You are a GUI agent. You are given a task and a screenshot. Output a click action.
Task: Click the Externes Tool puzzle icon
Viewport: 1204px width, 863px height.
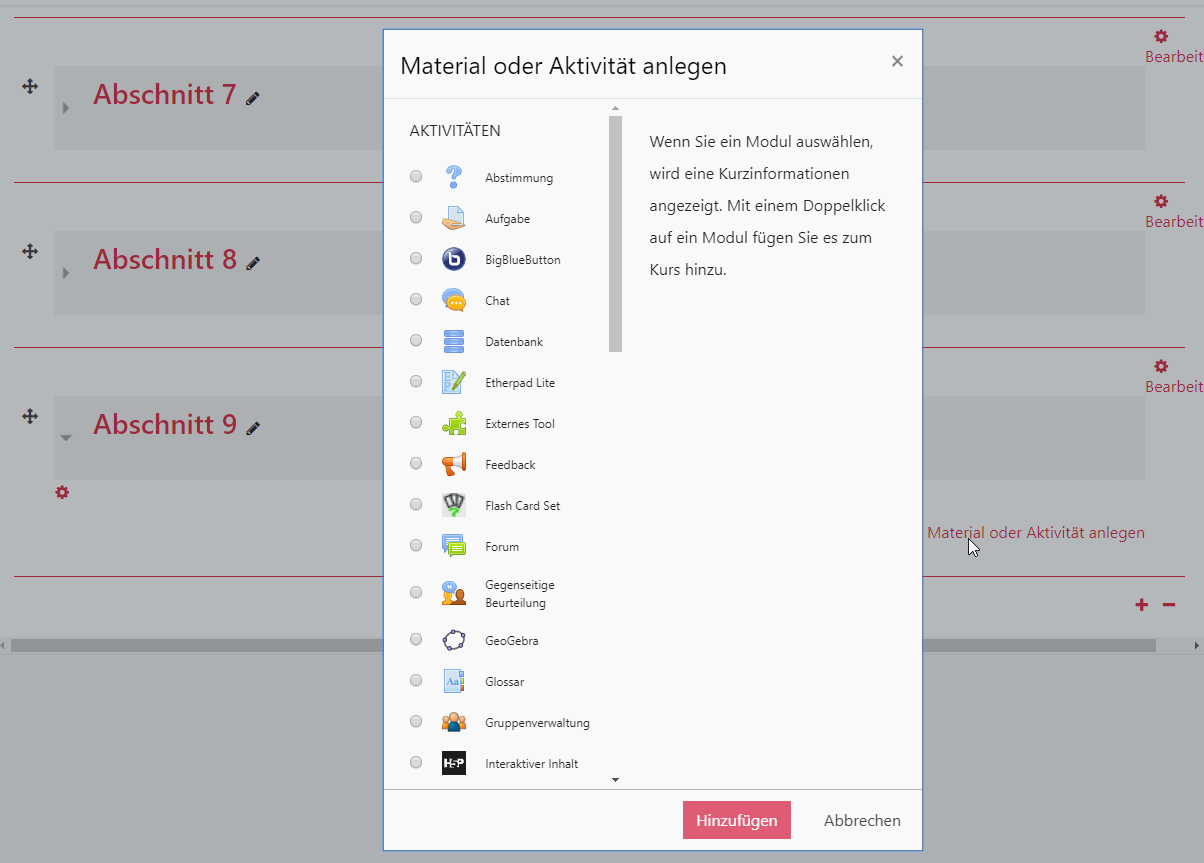point(453,424)
